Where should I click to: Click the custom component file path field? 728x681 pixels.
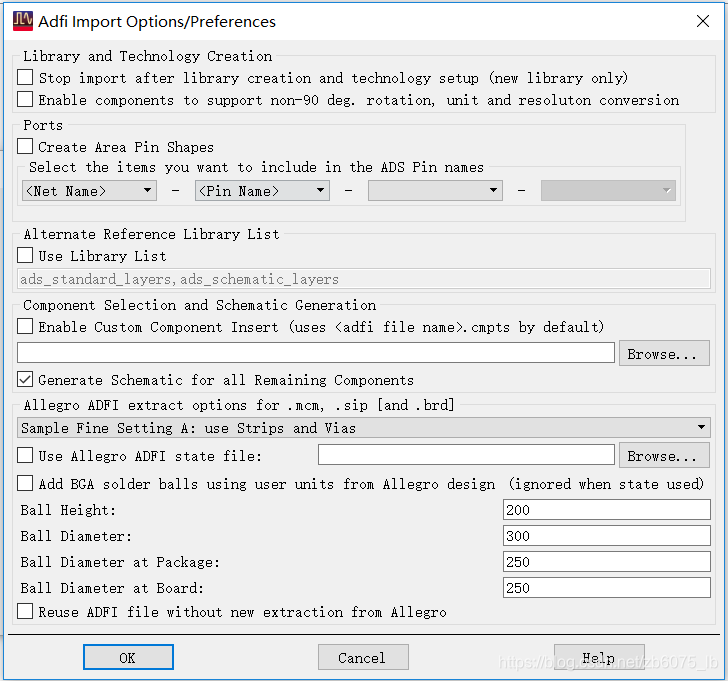click(x=316, y=353)
